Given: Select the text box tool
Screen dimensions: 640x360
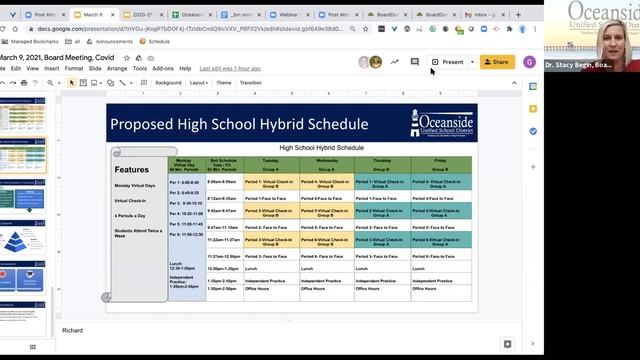Looking at the screenshot, I should [x=83, y=83].
